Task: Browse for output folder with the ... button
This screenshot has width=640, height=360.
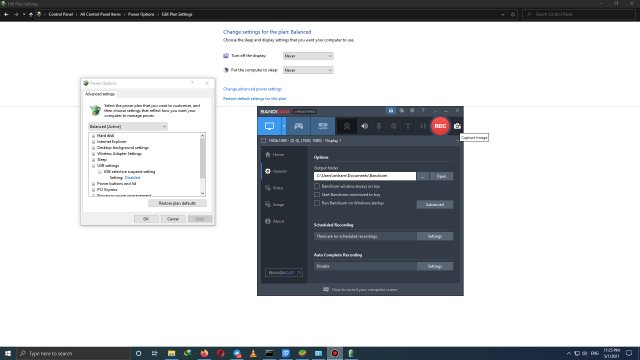Action: point(423,176)
